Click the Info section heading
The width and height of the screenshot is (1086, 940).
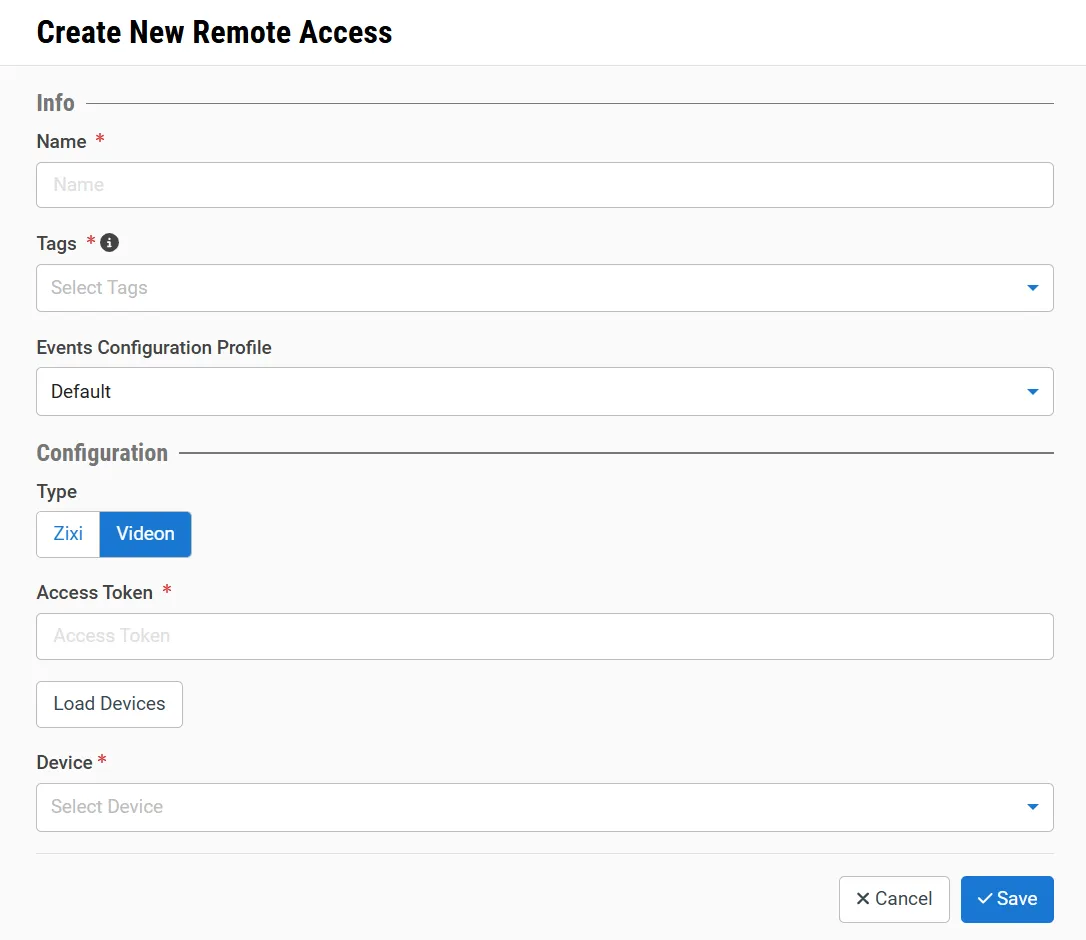55,103
